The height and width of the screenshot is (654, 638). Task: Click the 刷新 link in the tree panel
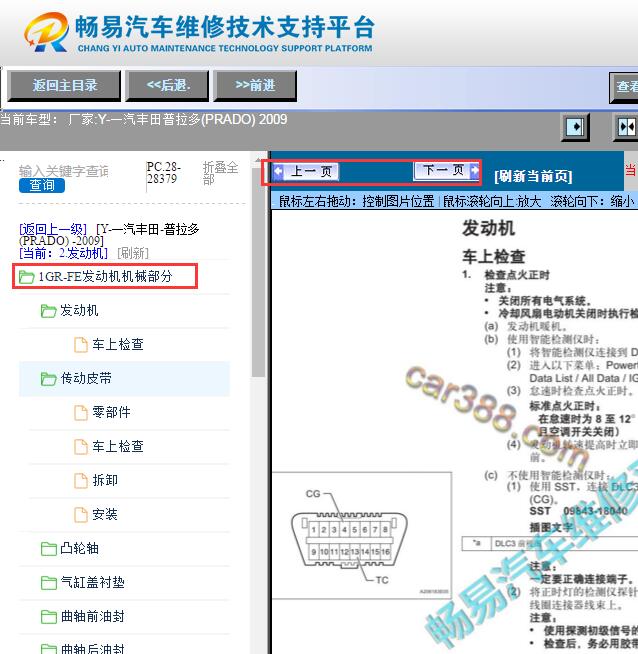(133, 253)
